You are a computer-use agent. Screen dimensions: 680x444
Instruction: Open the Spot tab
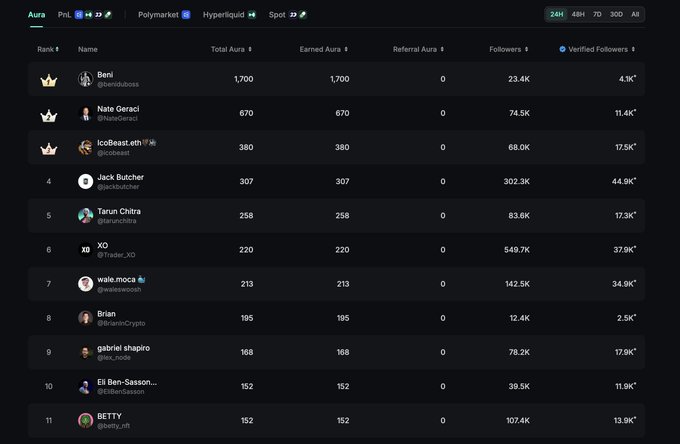coord(288,15)
